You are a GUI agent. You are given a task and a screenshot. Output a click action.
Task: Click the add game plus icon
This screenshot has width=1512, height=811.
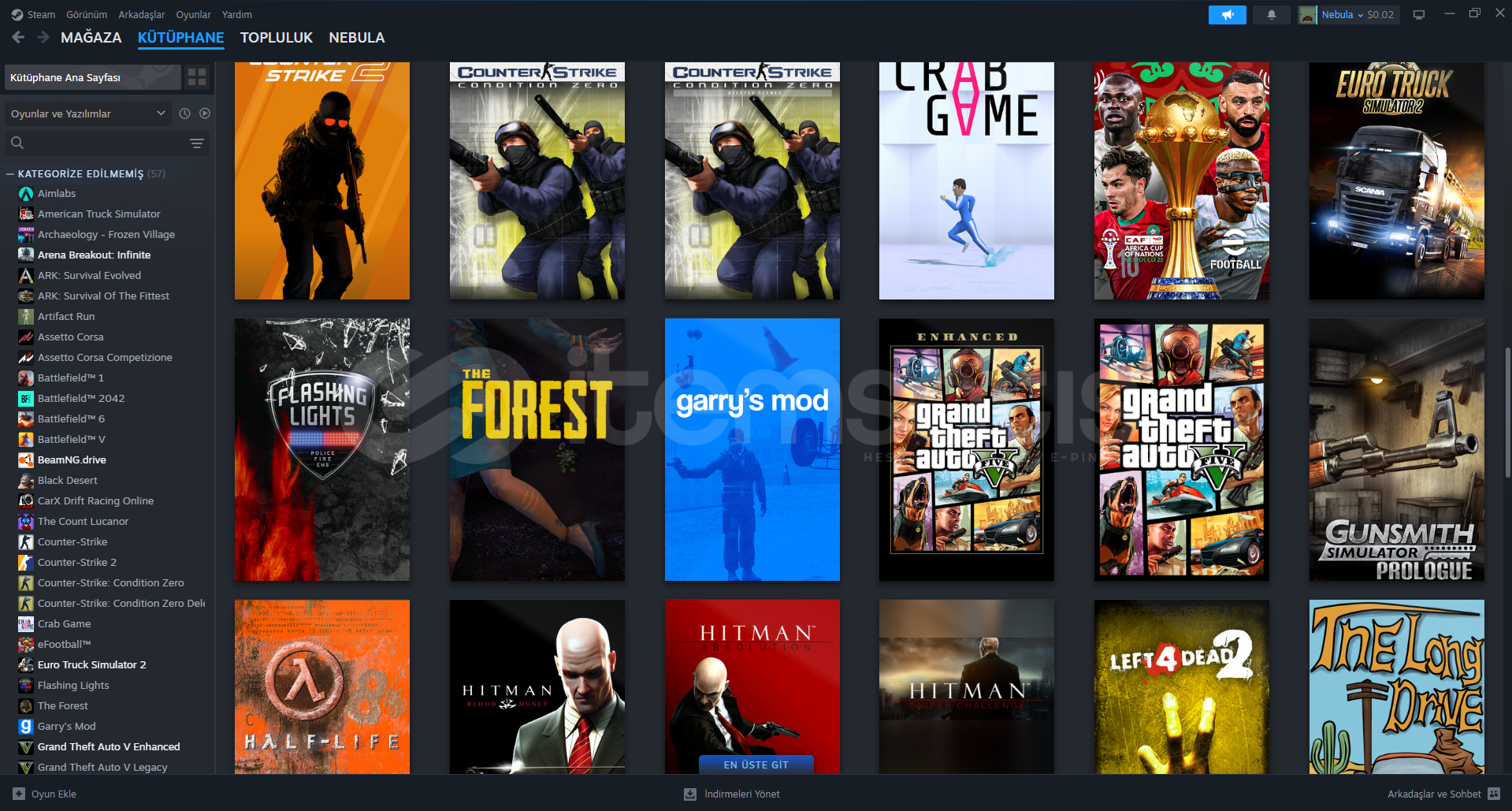point(19,794)
